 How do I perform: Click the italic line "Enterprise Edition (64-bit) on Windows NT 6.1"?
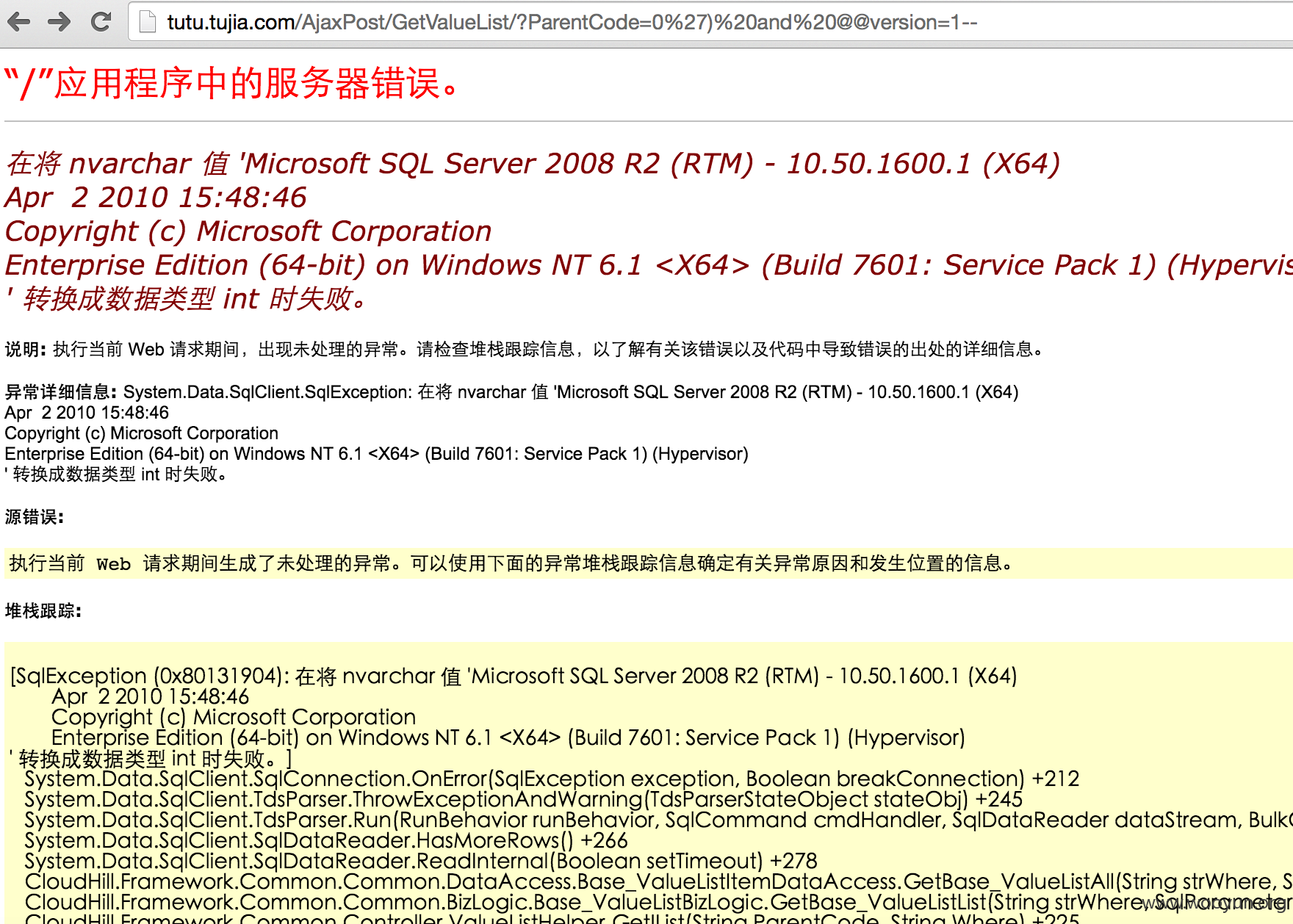(649, 265)
